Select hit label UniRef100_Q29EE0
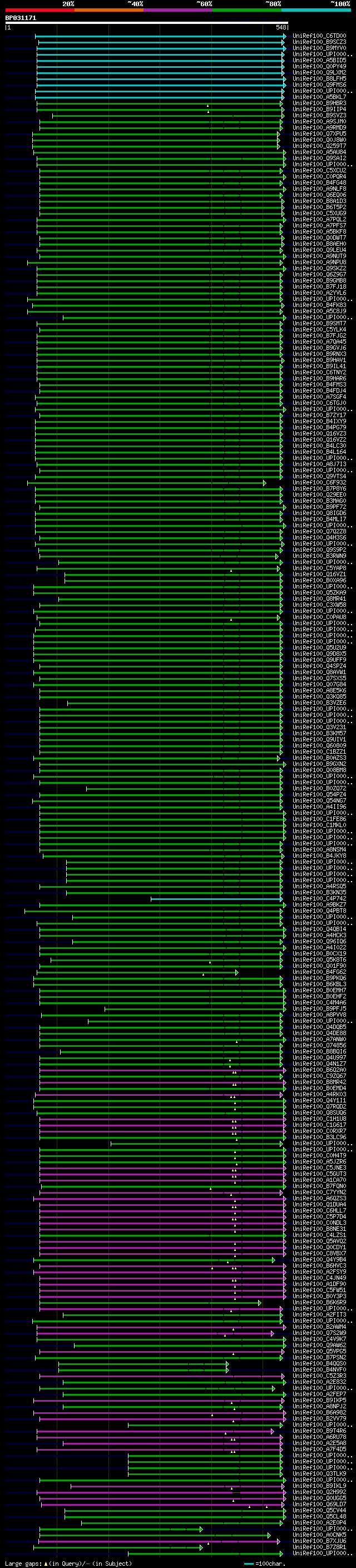This screenshot has height=1568, width=356. [x=319, y=495]
